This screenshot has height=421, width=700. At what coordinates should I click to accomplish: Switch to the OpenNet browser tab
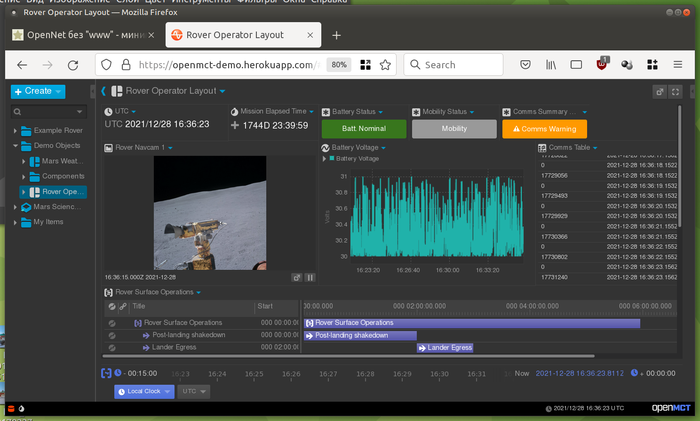tap(82, 34)
